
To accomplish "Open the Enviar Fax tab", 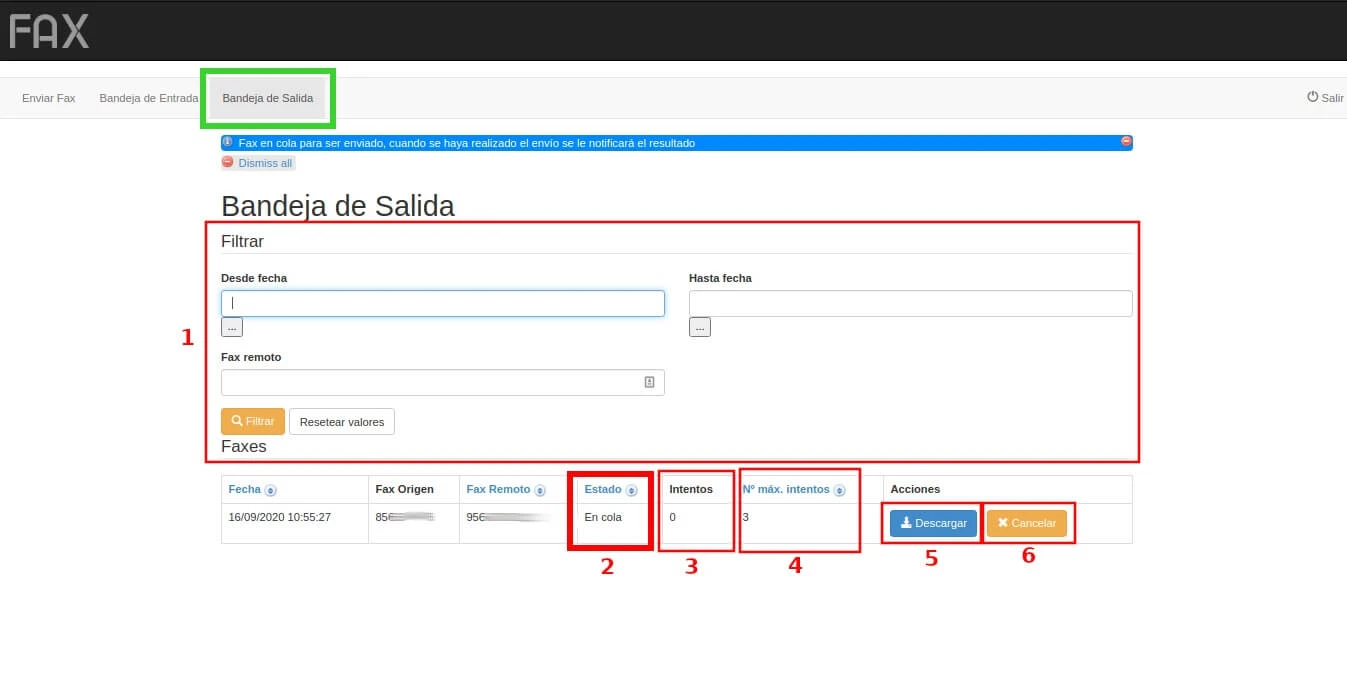I will [x=49, y=98].
